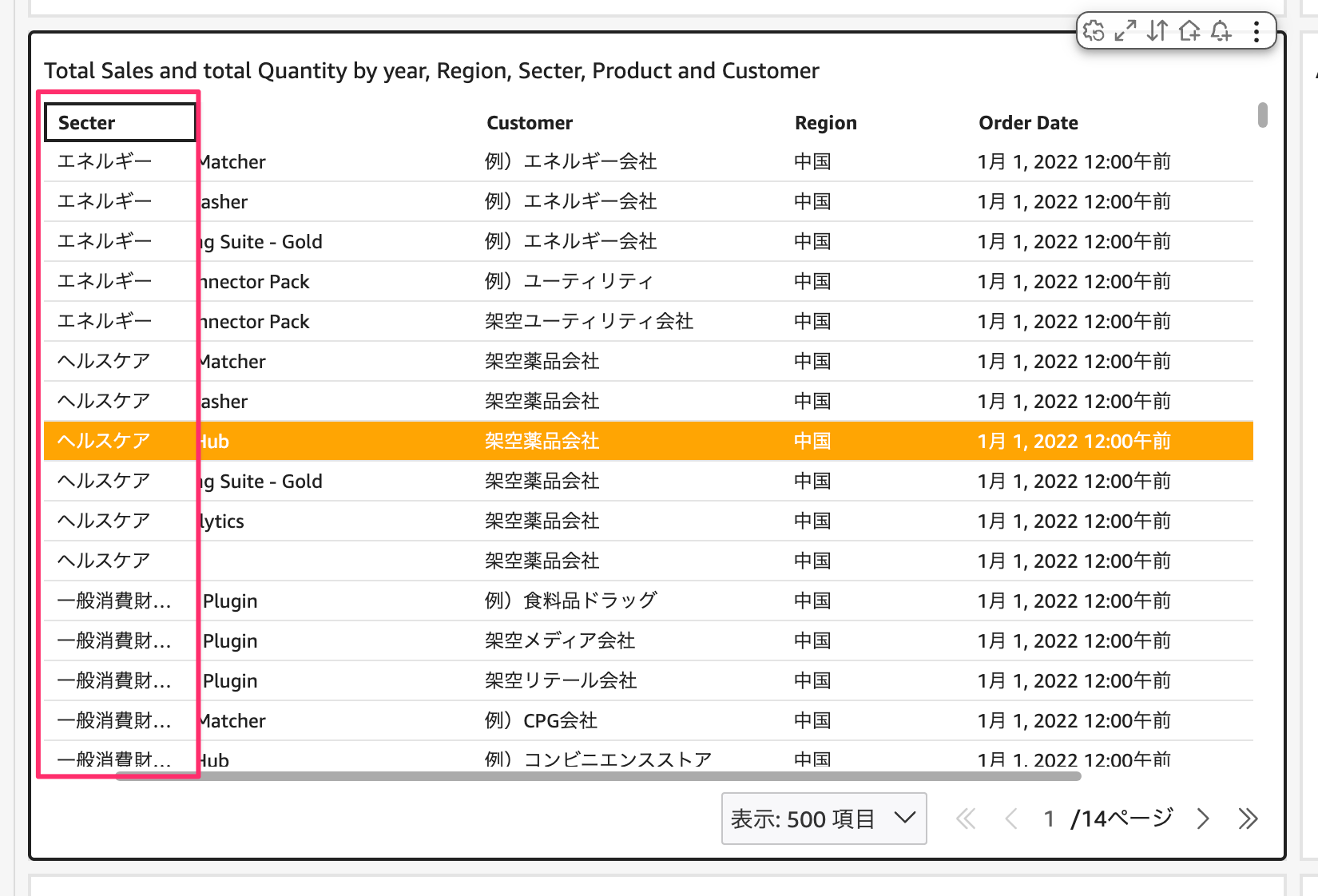Click the reset settings gear icon
The width and height of the screenshot is (1318, 896).
pyautogui.click(x=1094, y=31)
